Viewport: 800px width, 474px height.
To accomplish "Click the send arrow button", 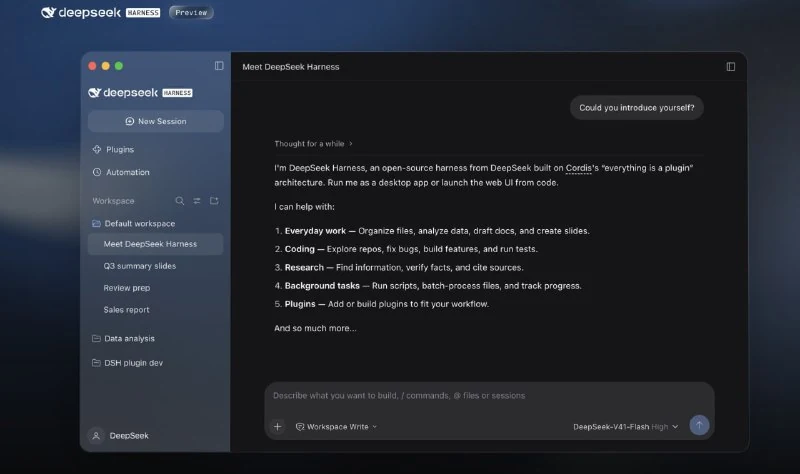I will point(699,425).
